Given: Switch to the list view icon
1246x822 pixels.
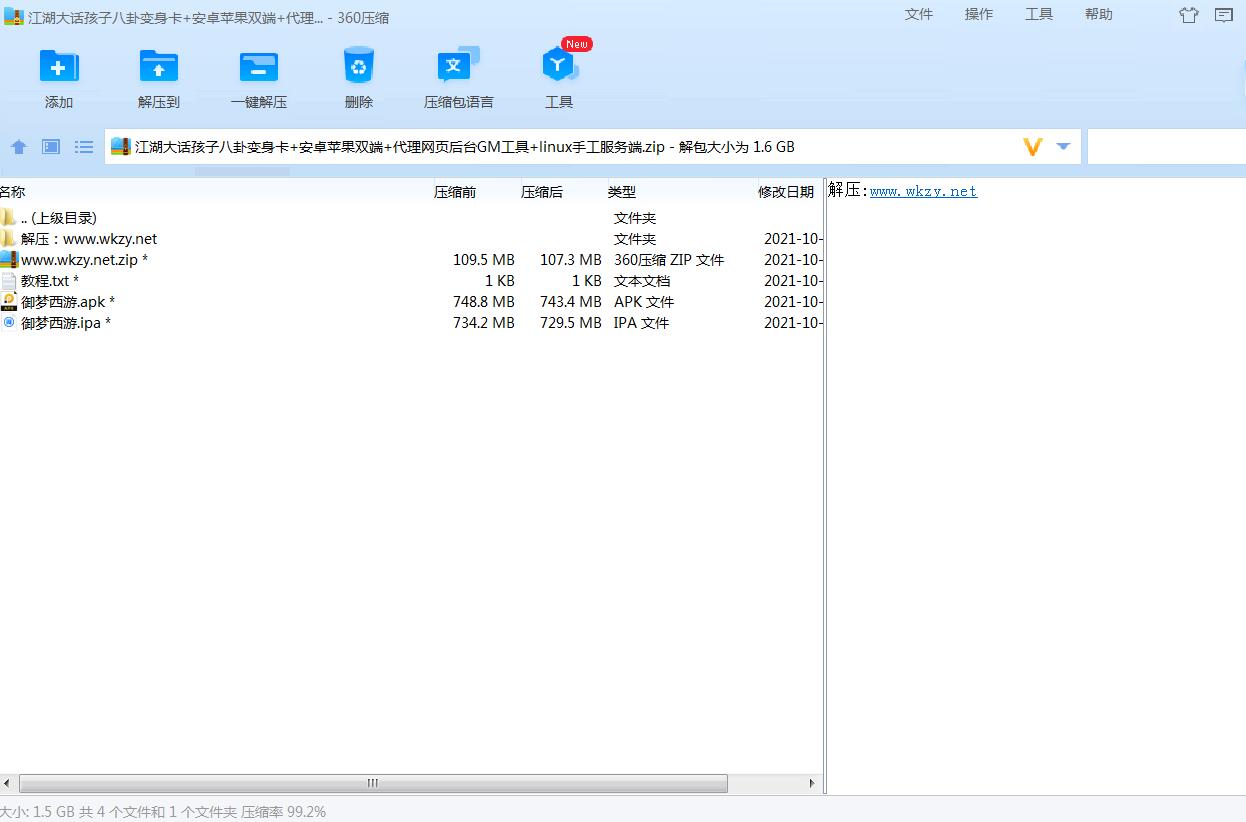Looking at the screenshot, I should pyautogui.click(x=84, y=147).
